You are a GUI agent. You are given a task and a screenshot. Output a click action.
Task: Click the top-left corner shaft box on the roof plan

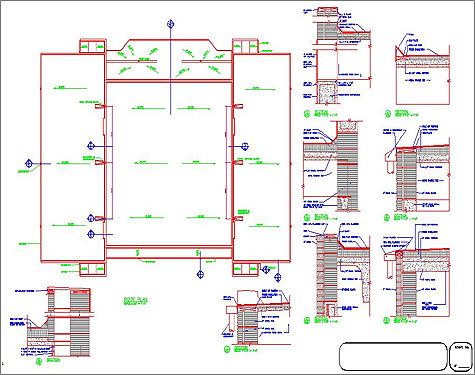click(93, 46)
